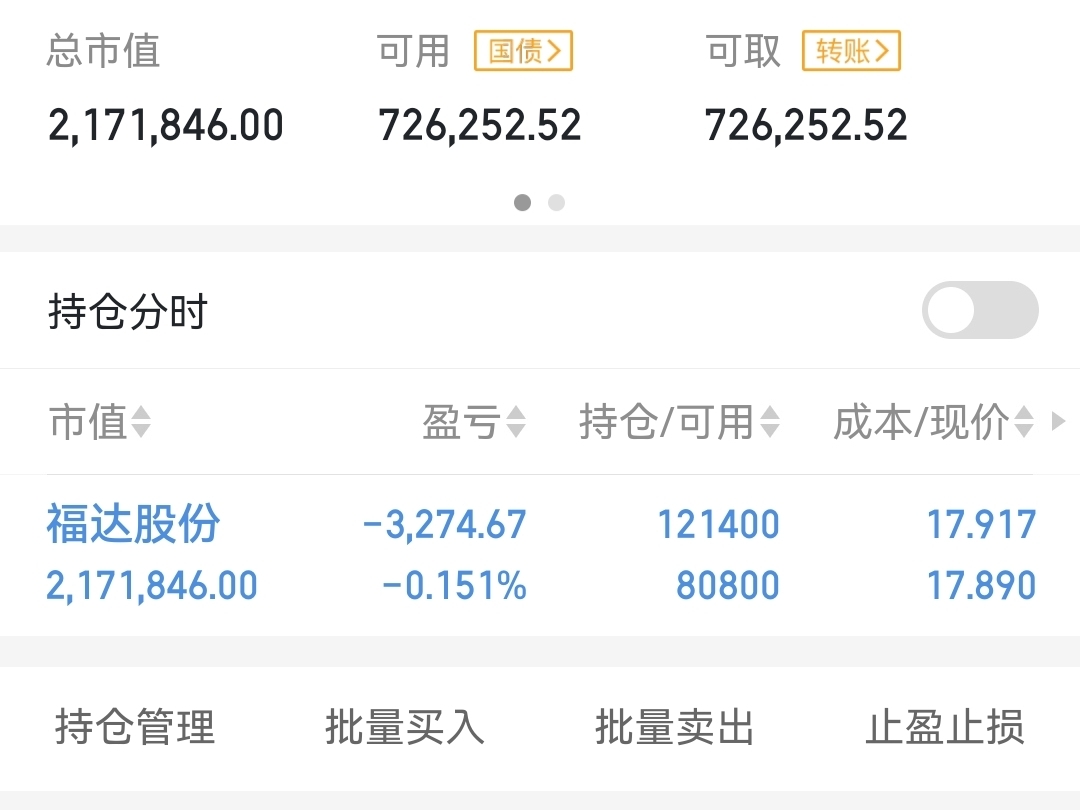This screenshot has width=1080, height=810.
Task: Select the 总市值 value 2,171,846.00 at top
Action: (x=166, y=125)
